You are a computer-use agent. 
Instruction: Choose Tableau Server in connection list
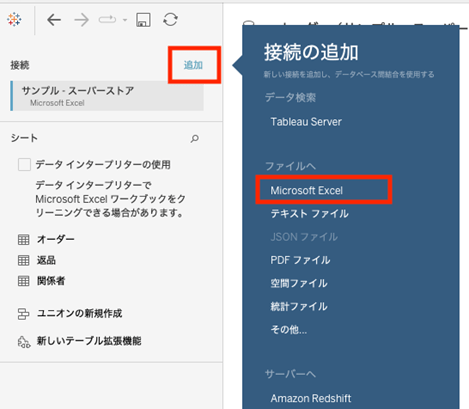[306, 122]
